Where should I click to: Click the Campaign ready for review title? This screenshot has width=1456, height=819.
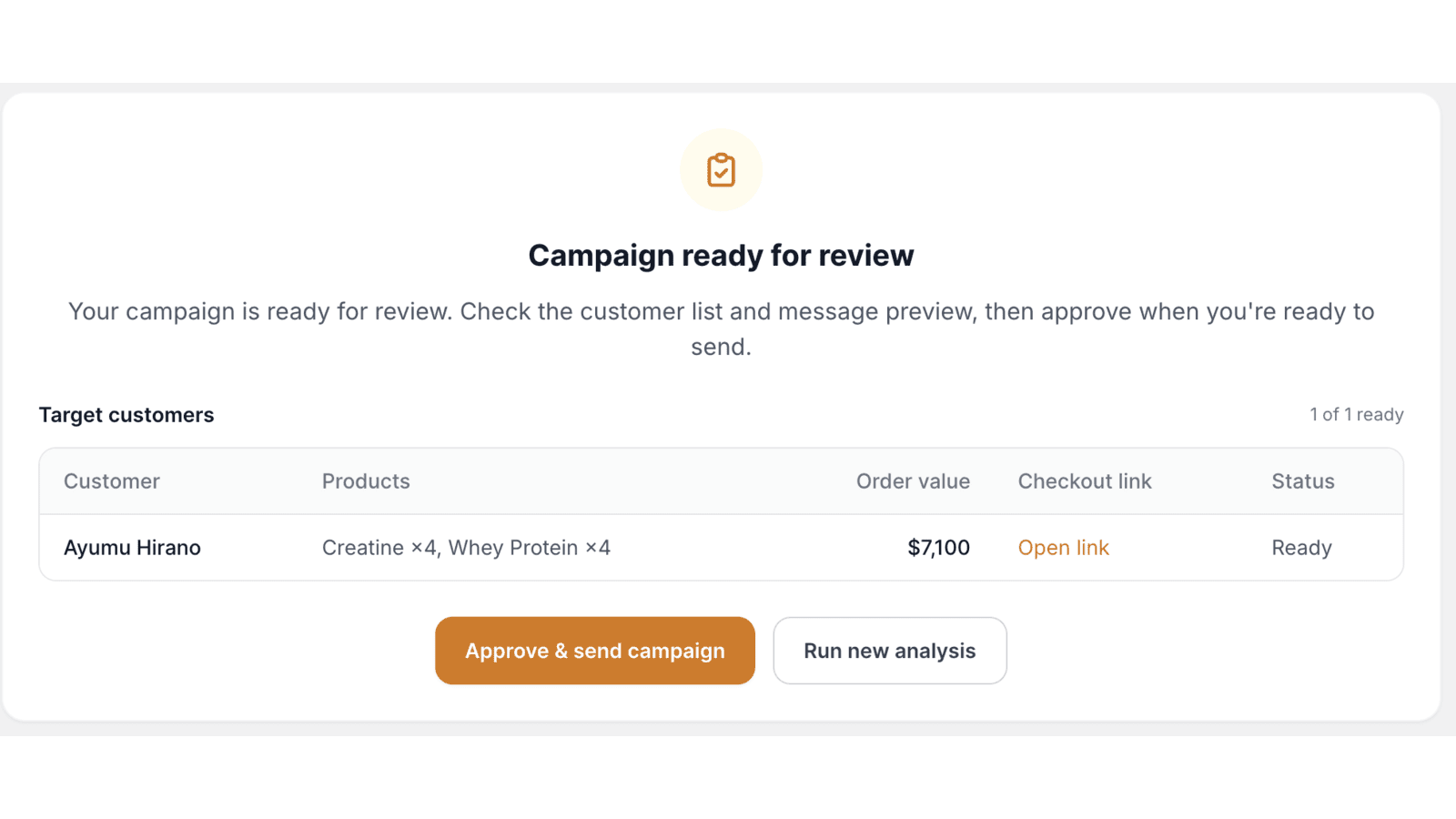(x=721, y=256)
